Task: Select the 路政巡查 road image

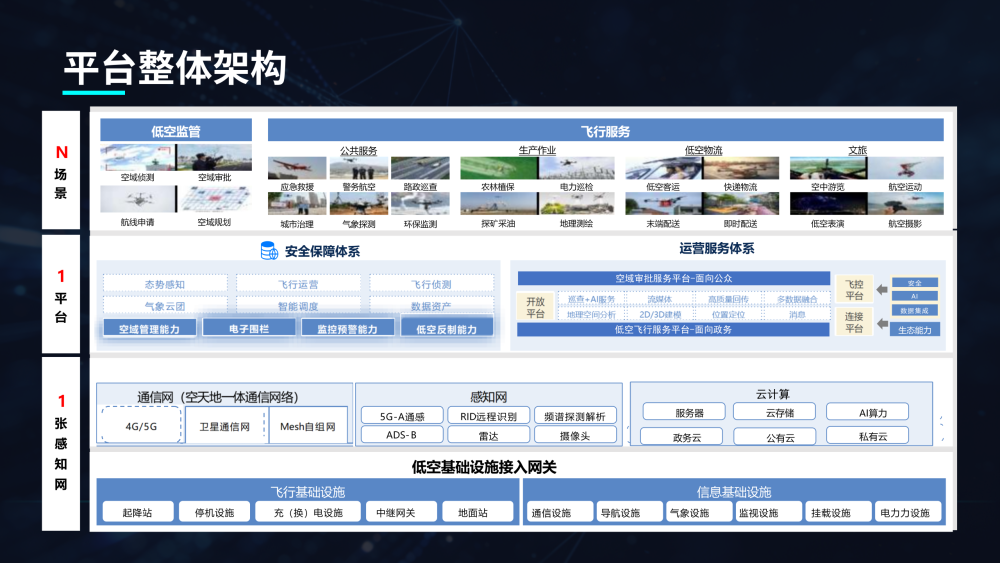Action: click(420, 168)
